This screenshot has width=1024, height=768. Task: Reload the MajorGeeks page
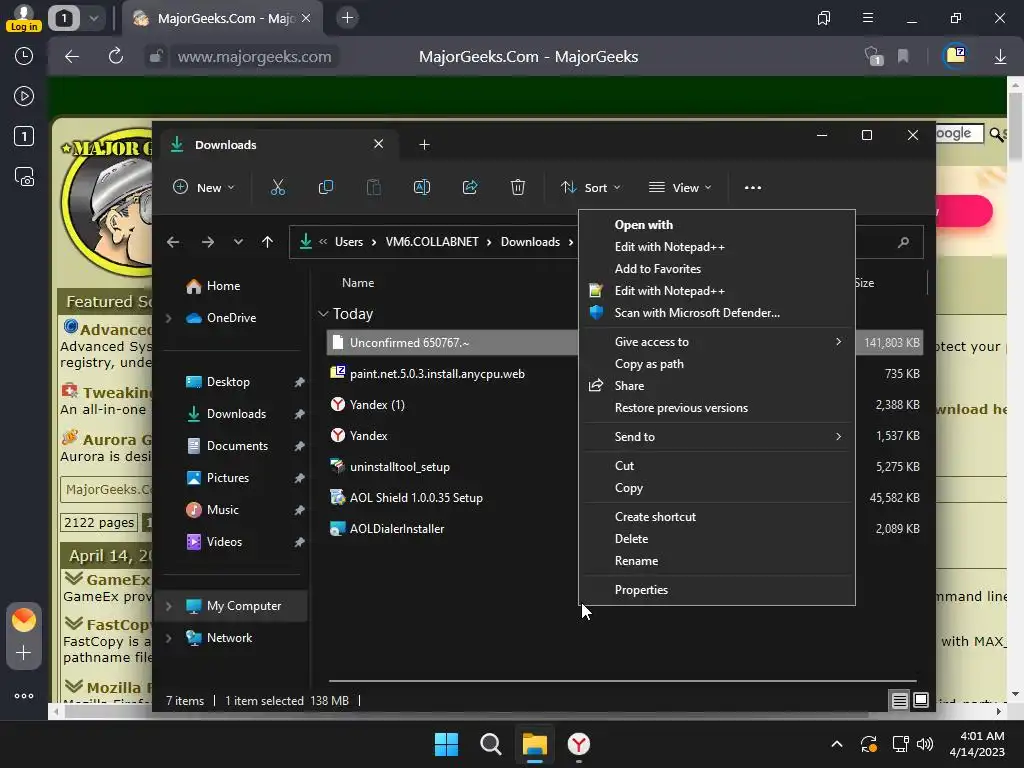pyautogui.click(x=116, y=56)
